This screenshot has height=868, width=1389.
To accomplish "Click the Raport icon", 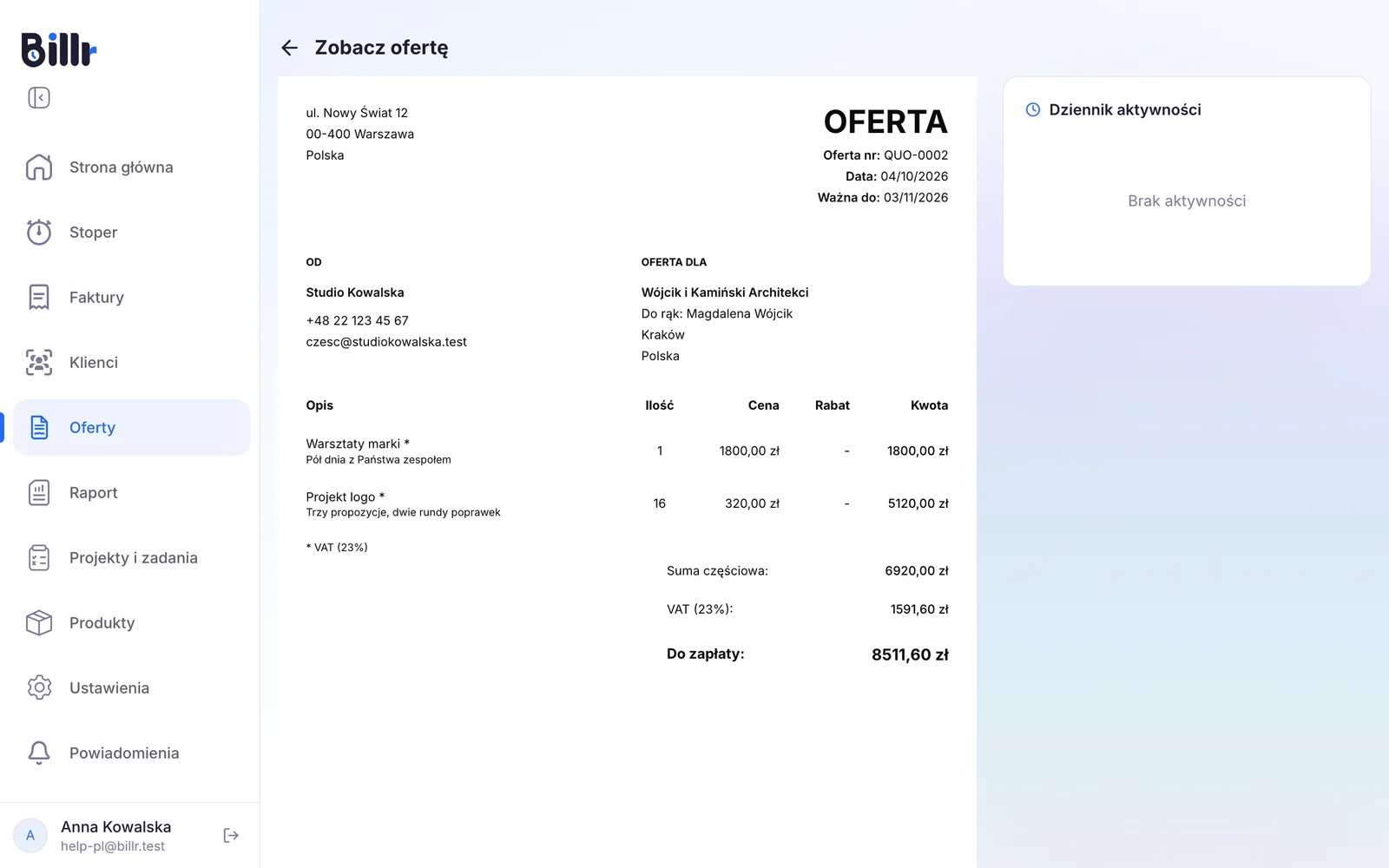I will point(39,492).
